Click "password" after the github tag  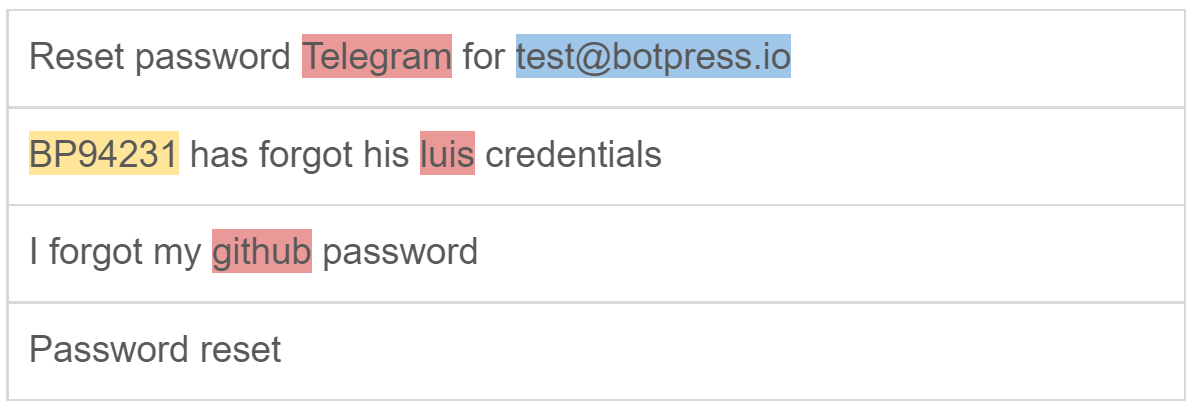pyautogui.click(x=400, y=252)
